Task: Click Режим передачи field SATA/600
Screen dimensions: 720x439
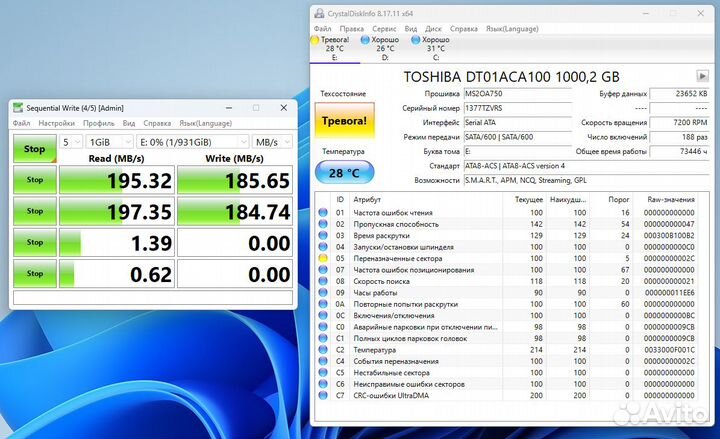Action: (x=518, y=137)
